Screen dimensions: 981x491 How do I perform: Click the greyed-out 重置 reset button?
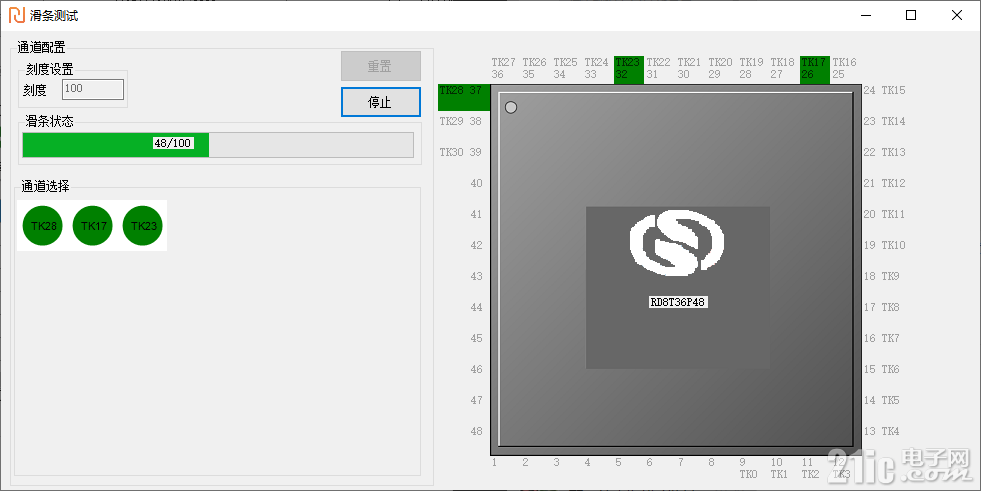pyautogui.click(x=380, y=66)
